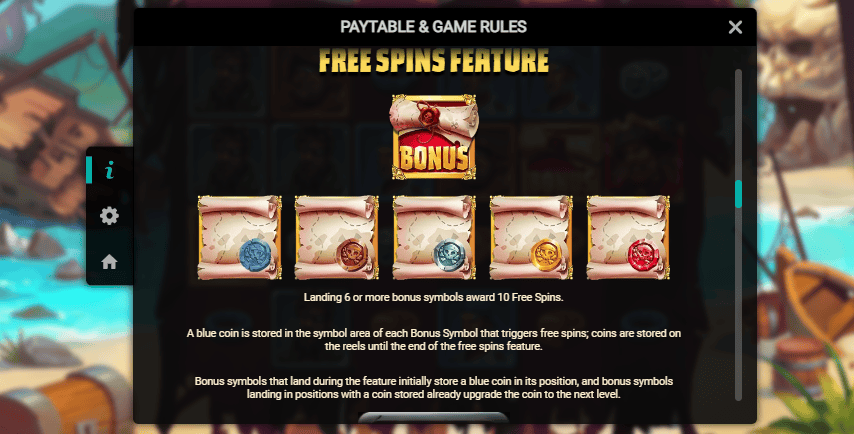
Task: Click the Paytable & Game Rules title
Action: (x=434, y=27)
